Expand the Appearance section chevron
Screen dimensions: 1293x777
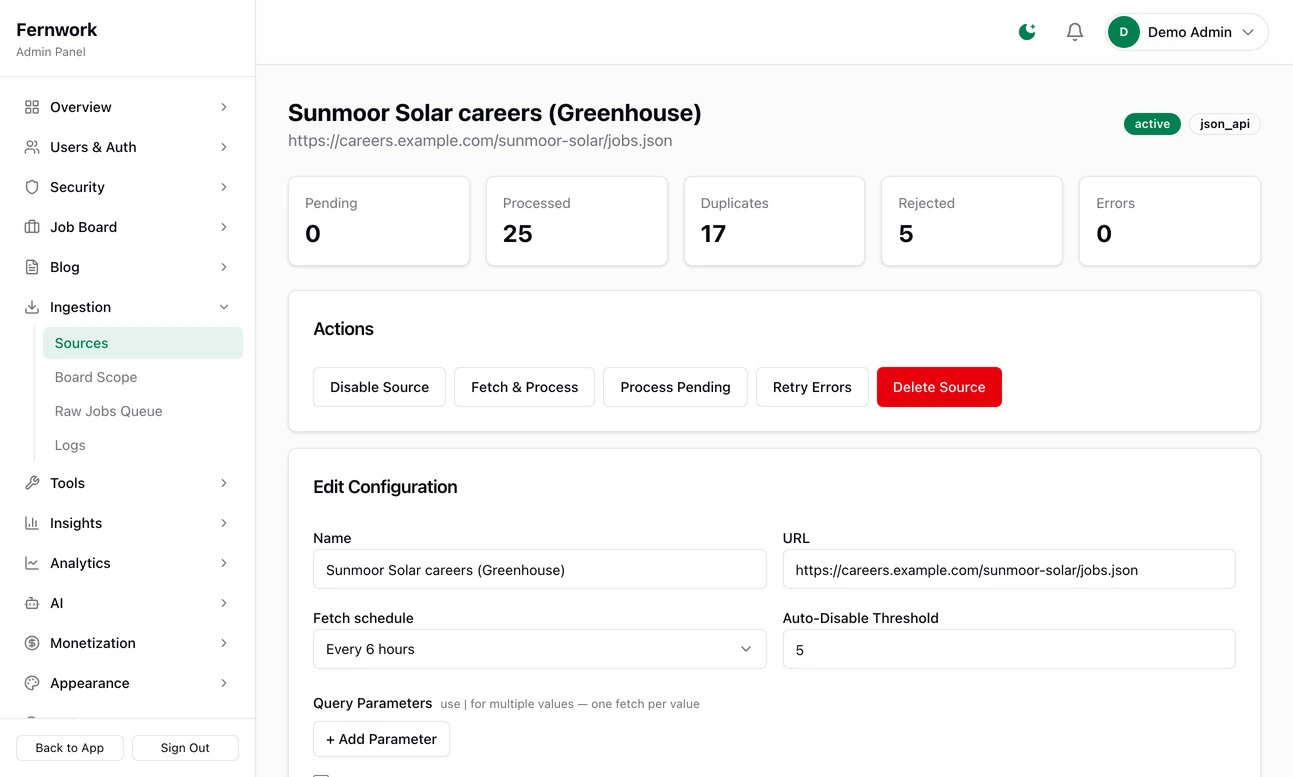224,683
